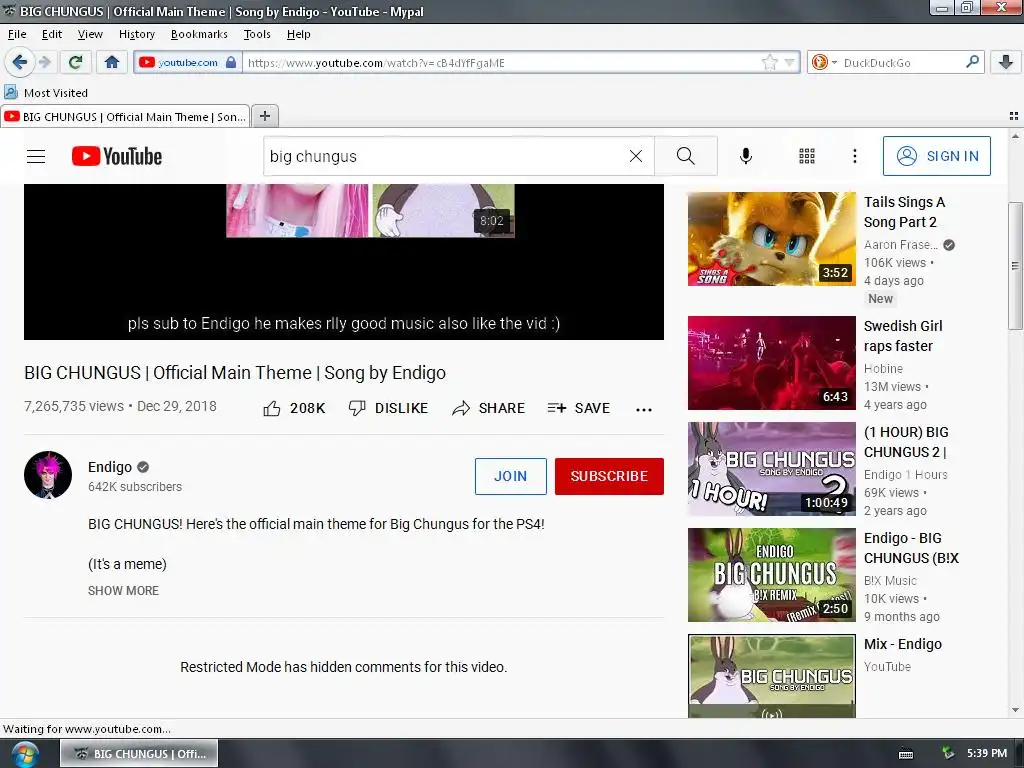1024x768 pixels.
Task: Click the 8:02 end-screen video thumbnail
Action: click(443, 210)
